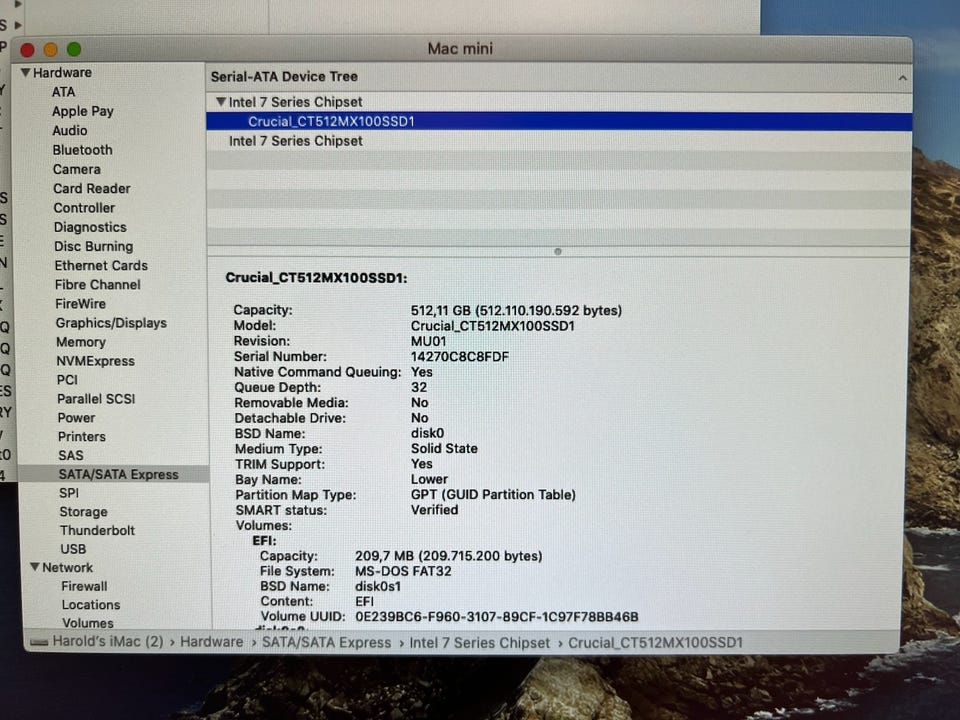Viewport: 960px width, 720px height.
Task: Open Apple Pay hardware info
Action: pos(83,111)
